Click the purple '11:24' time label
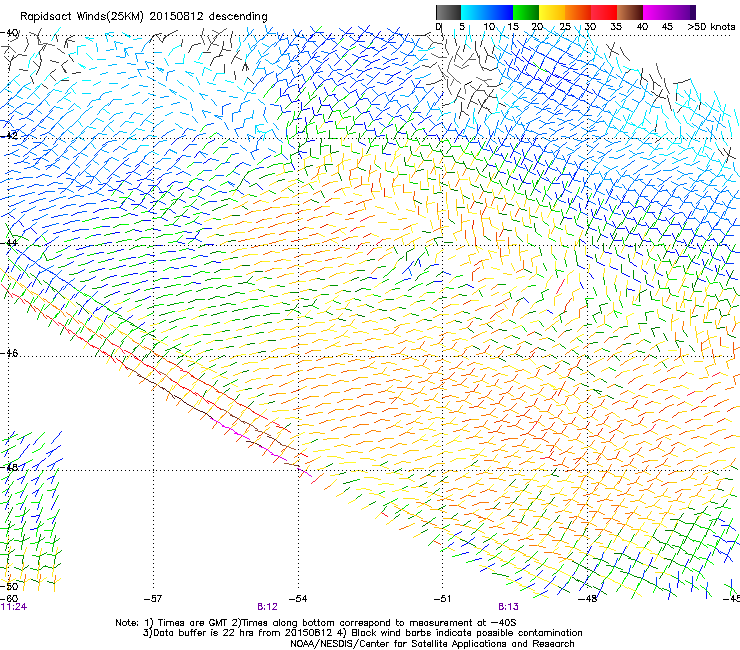The image size is (740, 650). coord(14,607)
